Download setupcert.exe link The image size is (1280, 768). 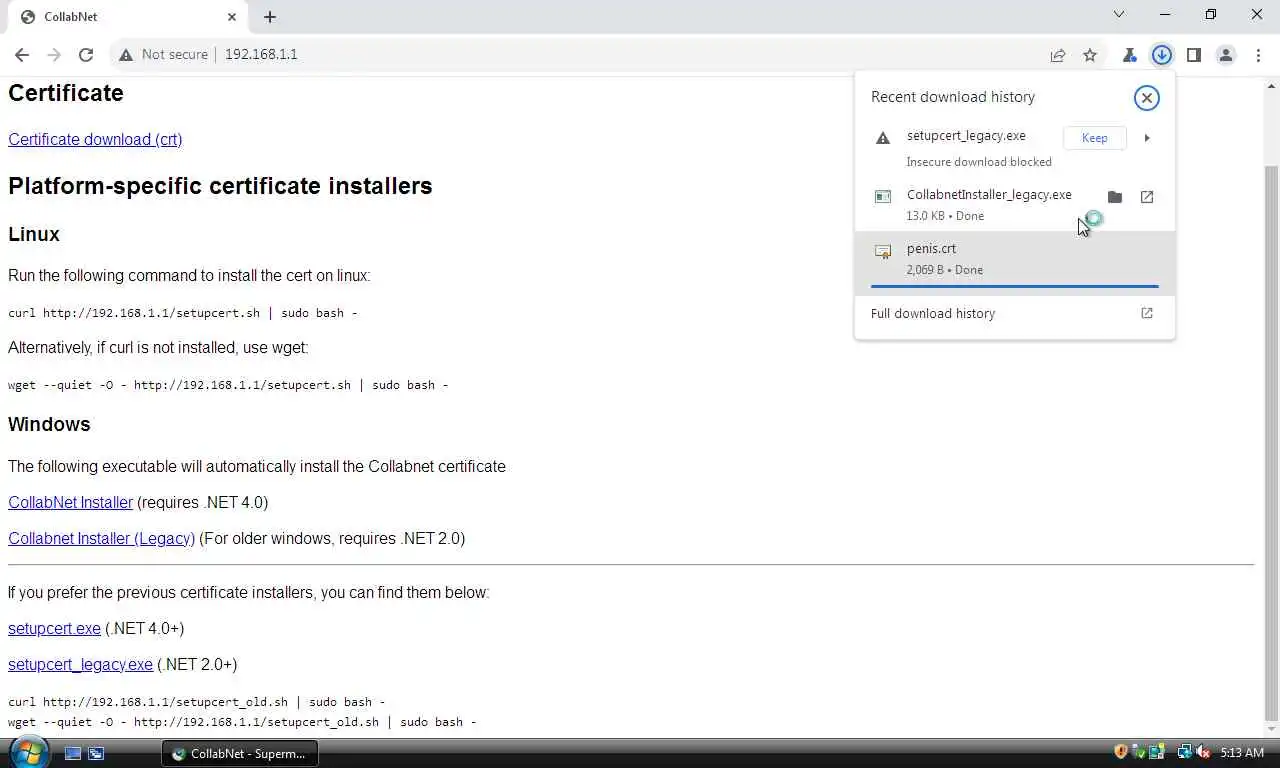point(54,628)
